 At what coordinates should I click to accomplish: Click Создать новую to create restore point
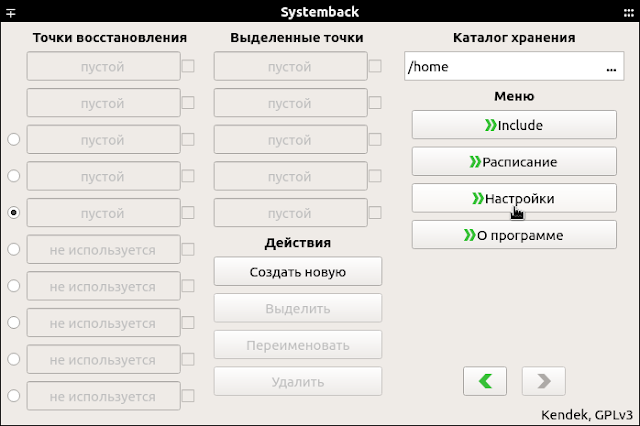(x=298, y=271)
